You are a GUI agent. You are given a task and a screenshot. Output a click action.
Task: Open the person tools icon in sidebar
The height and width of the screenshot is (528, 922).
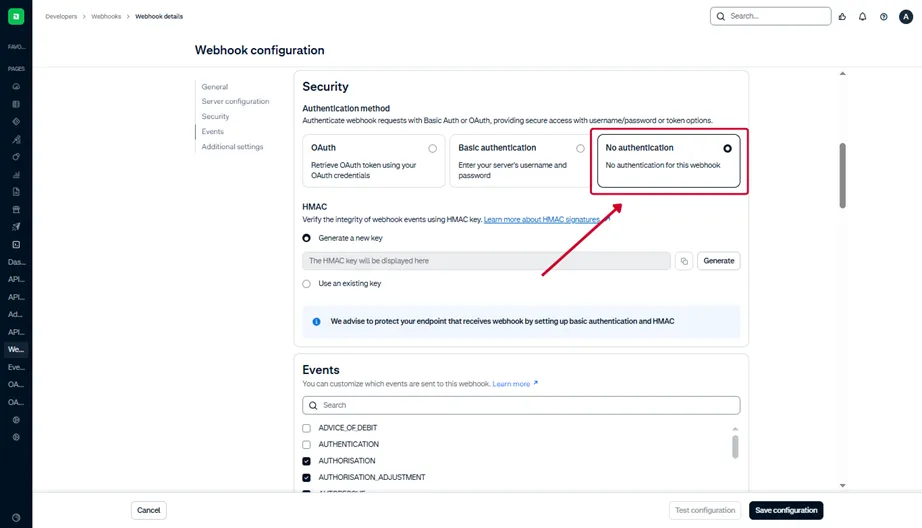(16, 139)
